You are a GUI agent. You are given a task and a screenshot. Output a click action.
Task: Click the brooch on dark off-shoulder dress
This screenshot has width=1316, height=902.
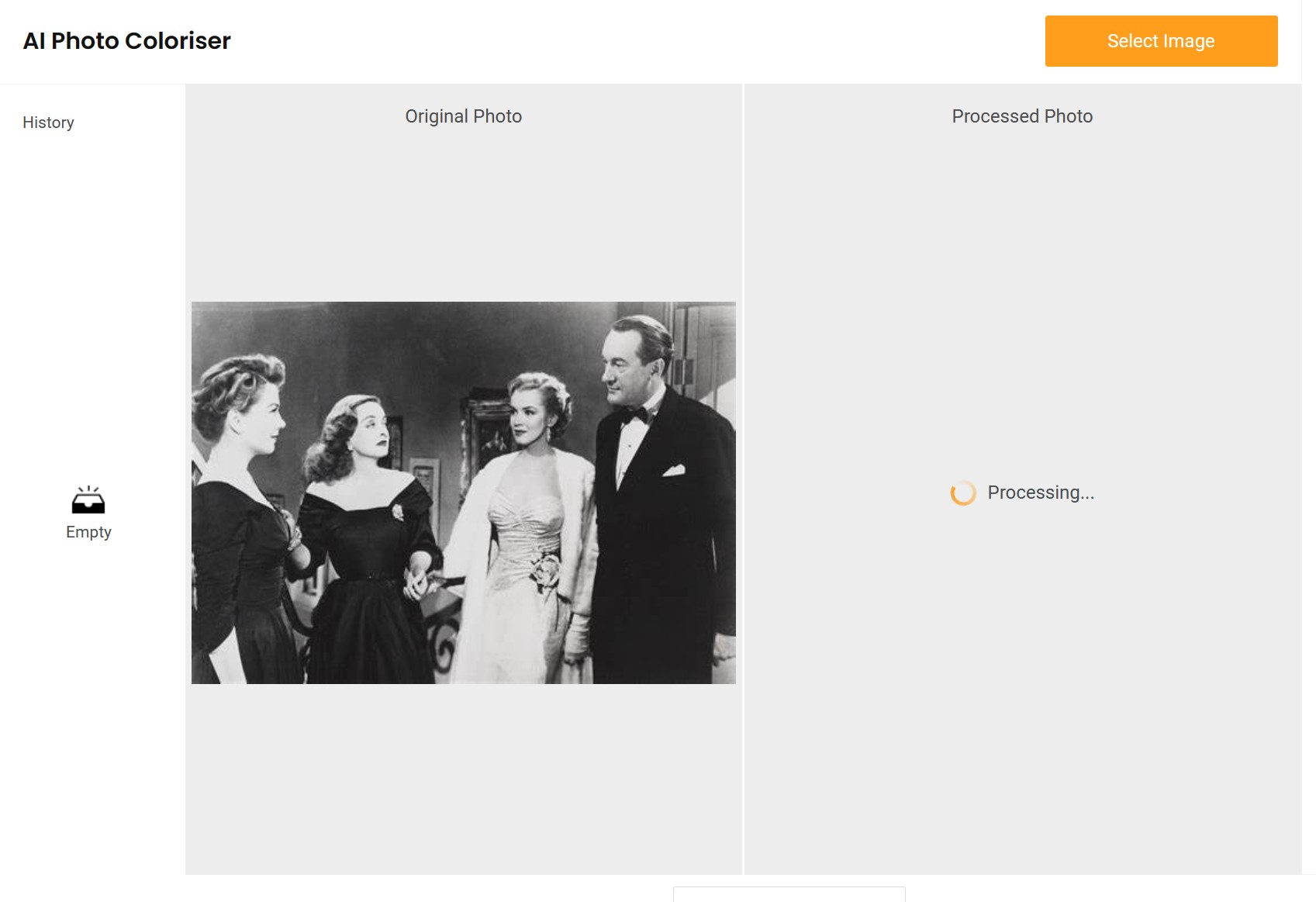[x=397, y=512]
